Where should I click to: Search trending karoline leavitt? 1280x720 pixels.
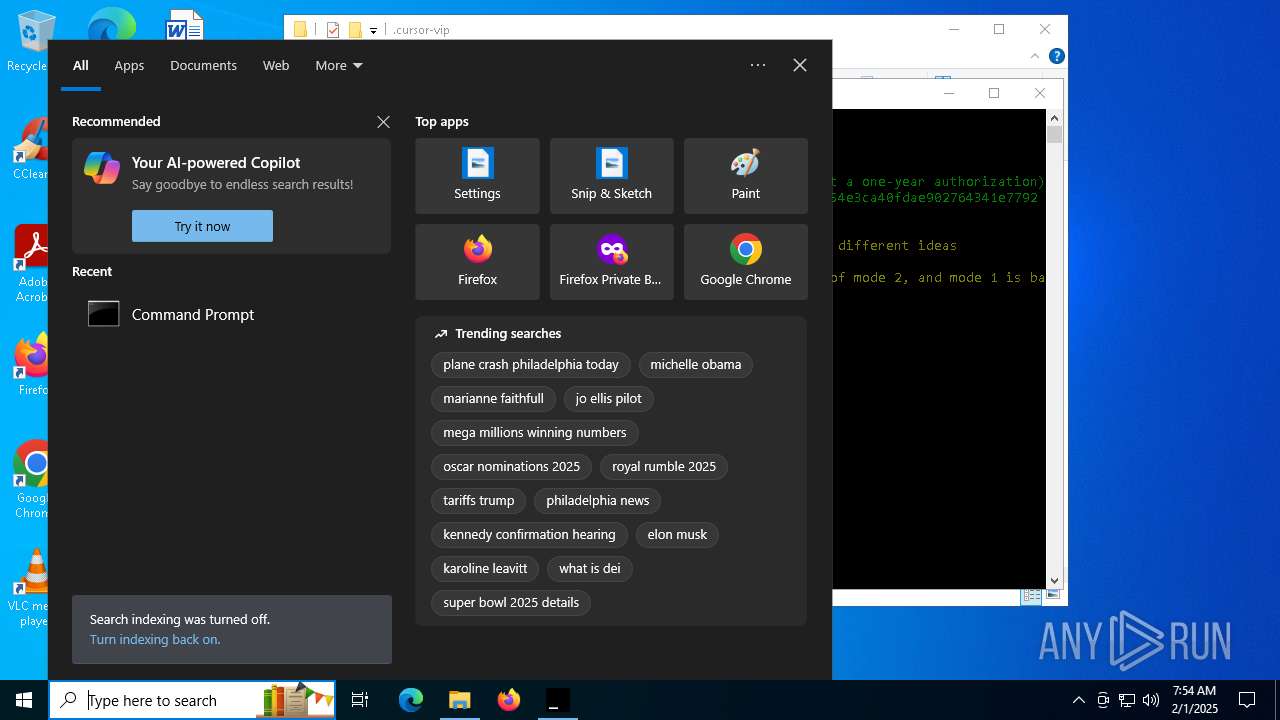[x=486, y=569]
